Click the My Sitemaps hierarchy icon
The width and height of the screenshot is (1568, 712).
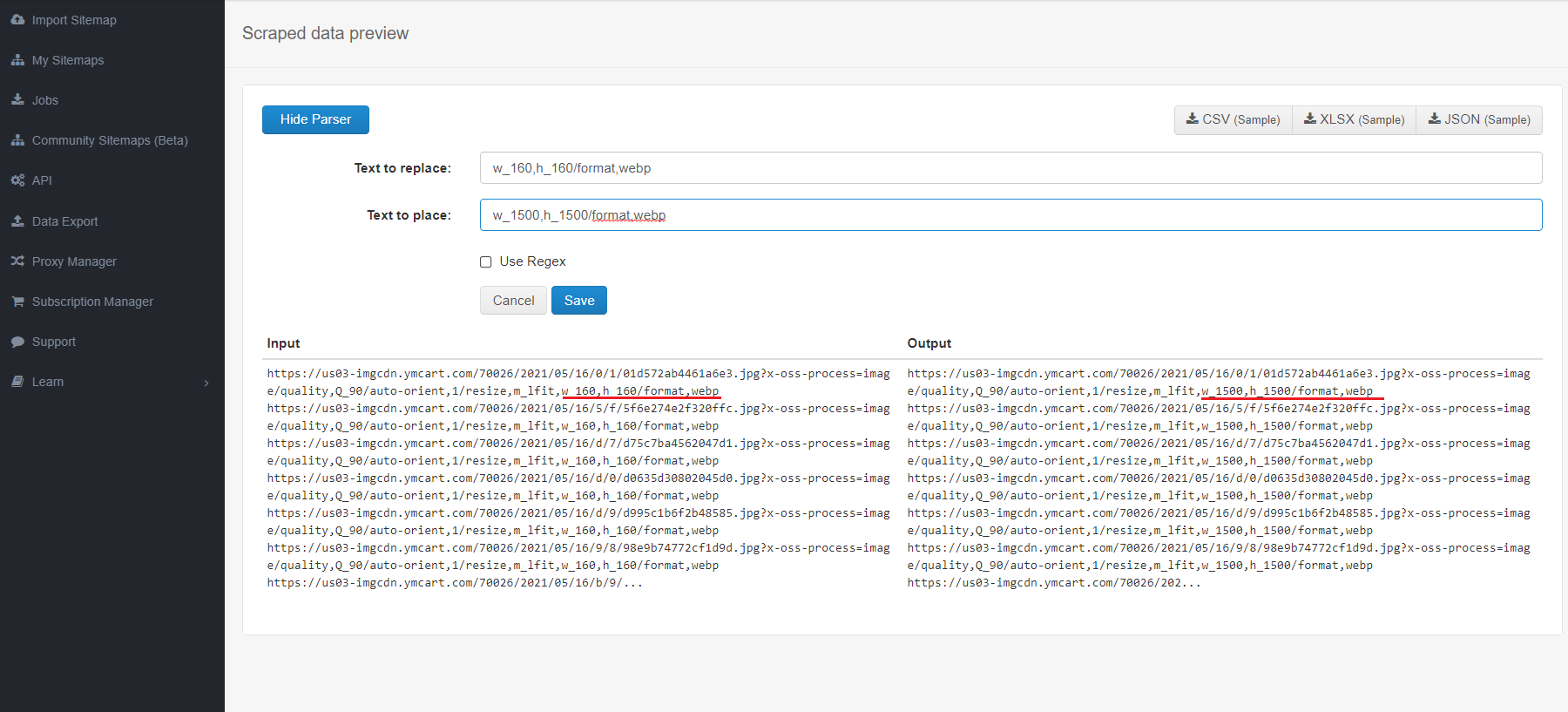[x=17, y=60]
